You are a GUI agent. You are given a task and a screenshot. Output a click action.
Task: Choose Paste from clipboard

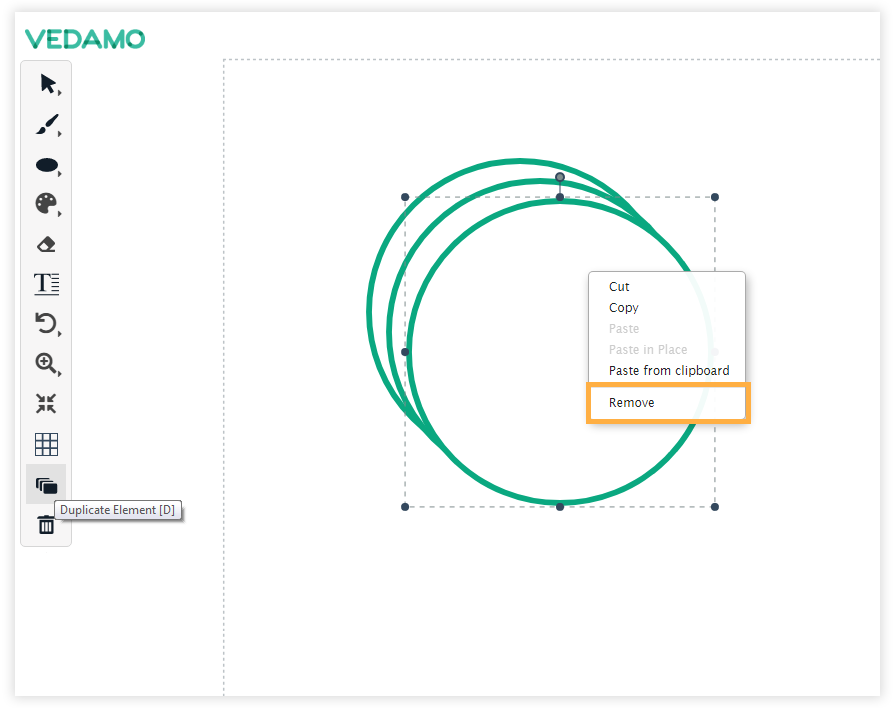667,371
